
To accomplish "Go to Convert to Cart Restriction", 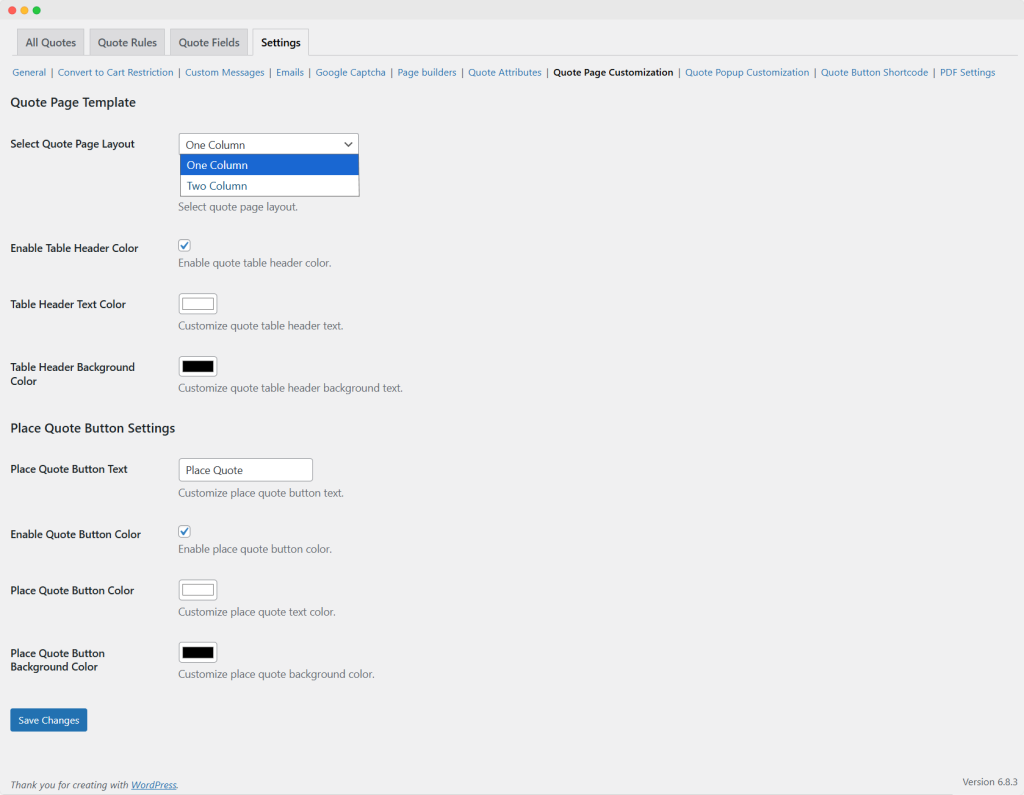I will (115, 73).
